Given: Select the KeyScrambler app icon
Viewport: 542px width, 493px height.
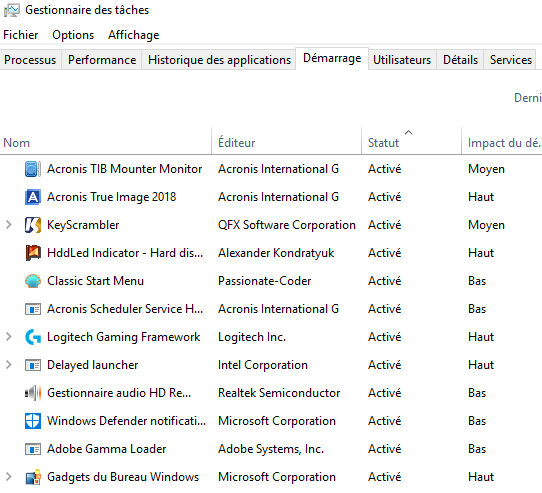Looking at the screenshot, I should 33,225.
